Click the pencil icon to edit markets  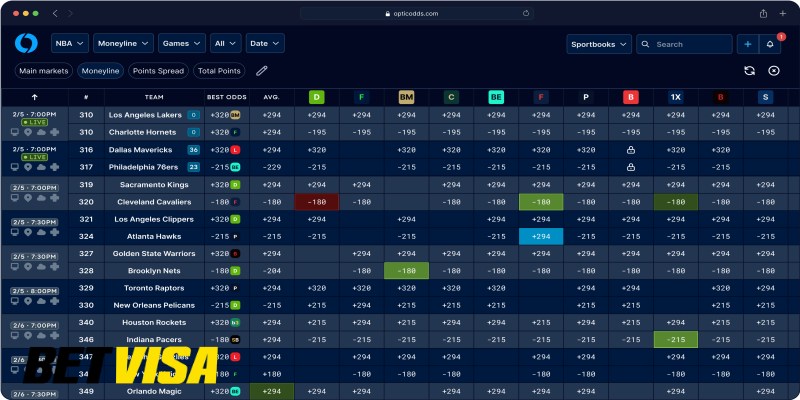(x=262, y=71)
